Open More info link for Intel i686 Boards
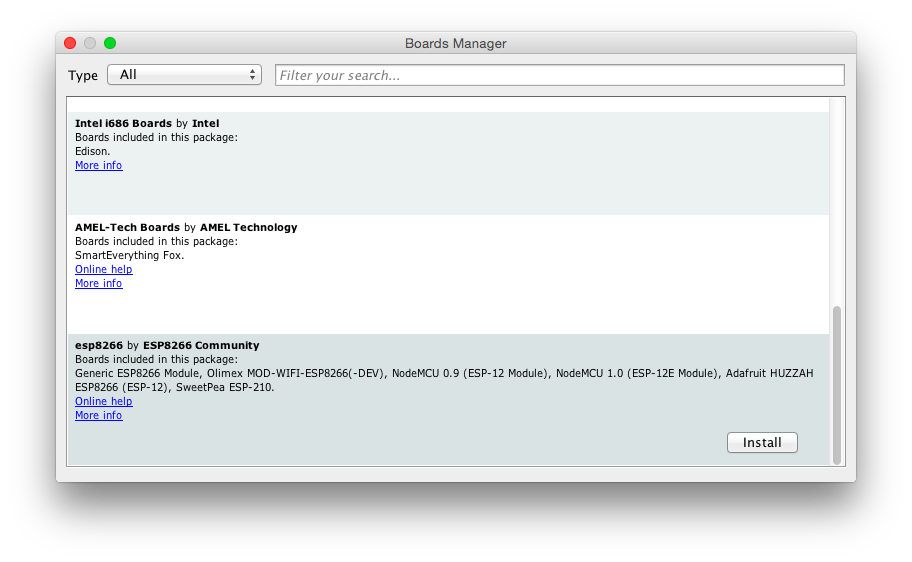 point(98,165)
